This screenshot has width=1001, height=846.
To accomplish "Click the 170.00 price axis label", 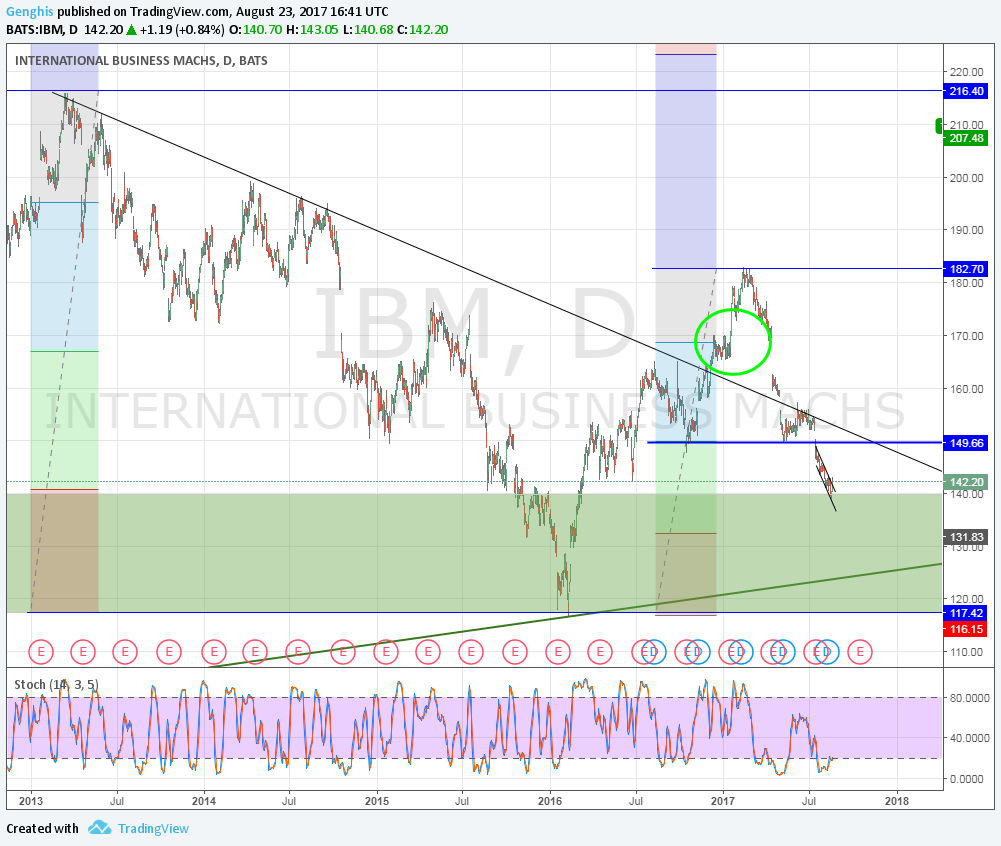I will click(x=966, y=335).
